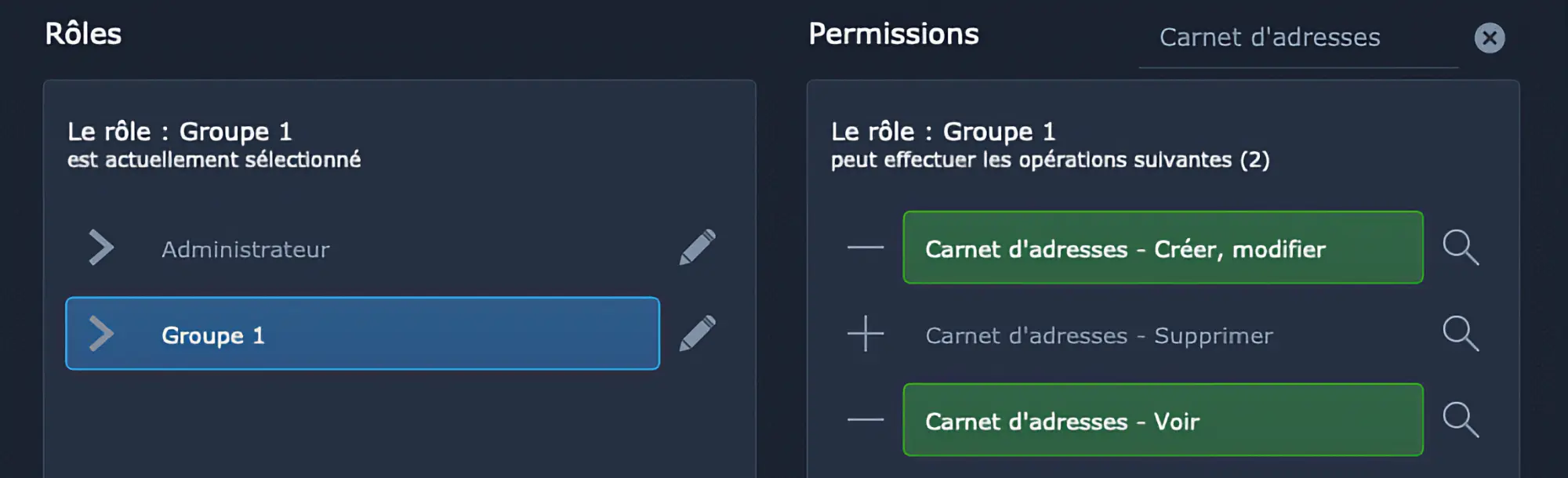Viewport: 1568px width, 478px height.
Task: Remove Créer, modifier permission via minus icon
Action: 866,248
